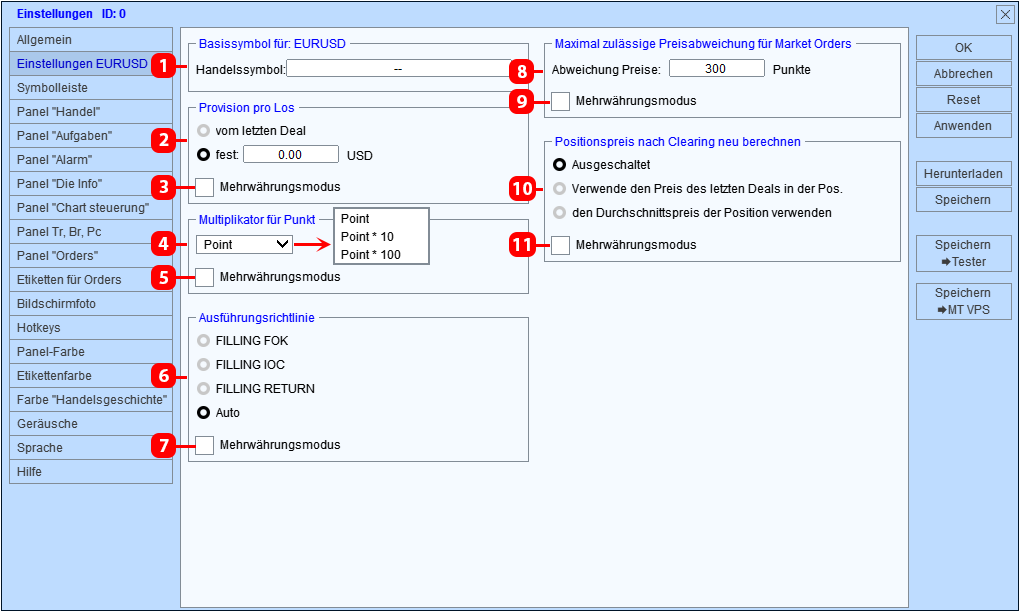Open the Multiplikator für Punkt dropdown
The width and height of the screenshot is (1020, 612).
(245, 245)
